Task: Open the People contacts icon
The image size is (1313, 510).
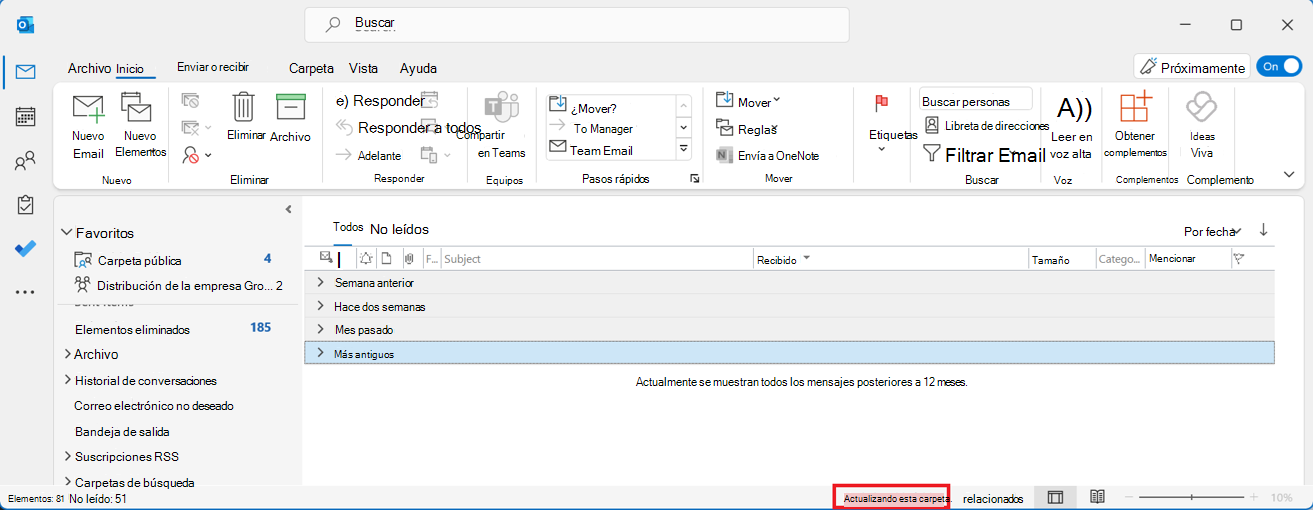Action: tap(26, 160)
